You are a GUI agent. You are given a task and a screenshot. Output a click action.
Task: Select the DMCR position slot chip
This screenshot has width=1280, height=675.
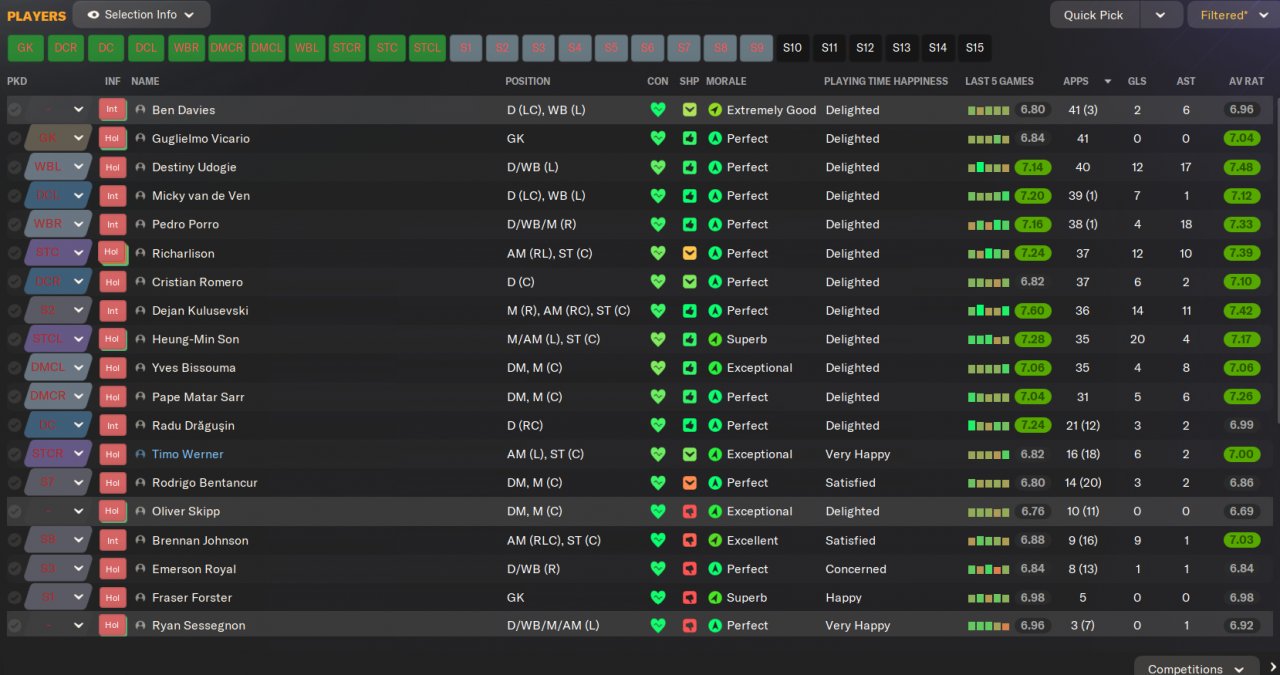click(x=227, y=48)
